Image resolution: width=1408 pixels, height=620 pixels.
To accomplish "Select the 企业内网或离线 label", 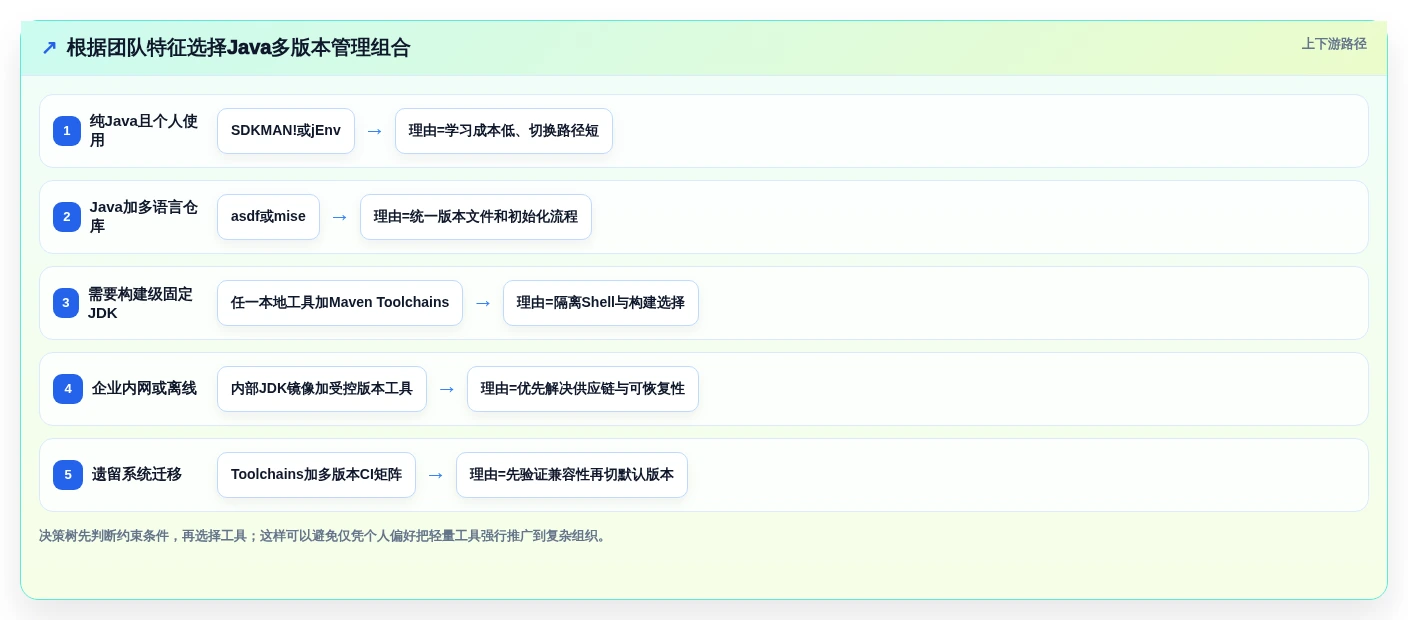I will point(144,389).
